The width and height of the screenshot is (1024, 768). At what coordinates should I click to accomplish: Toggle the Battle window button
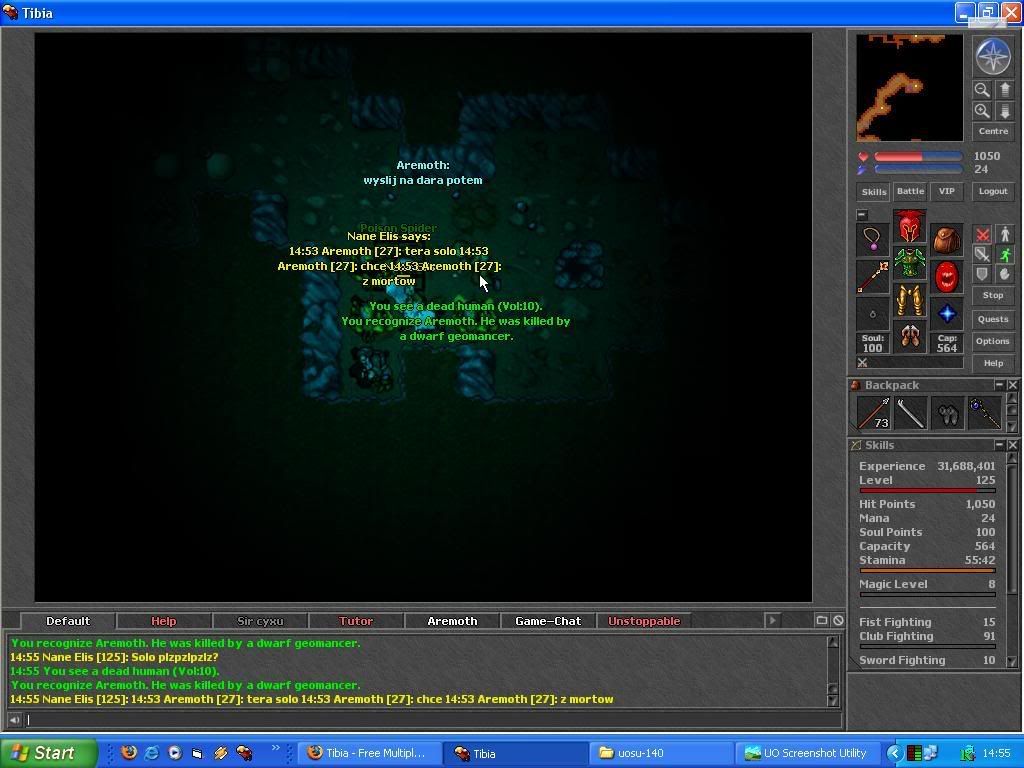910,191
